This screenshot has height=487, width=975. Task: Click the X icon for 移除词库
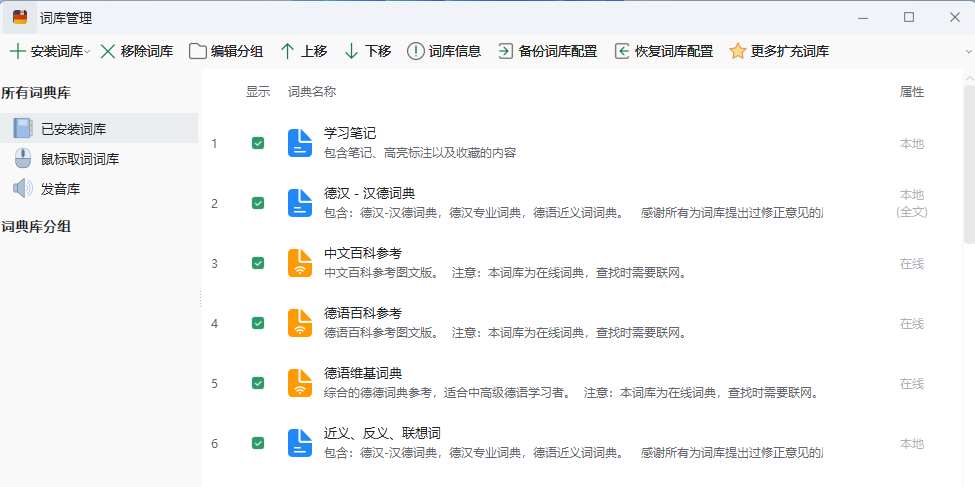click(108, 51)
